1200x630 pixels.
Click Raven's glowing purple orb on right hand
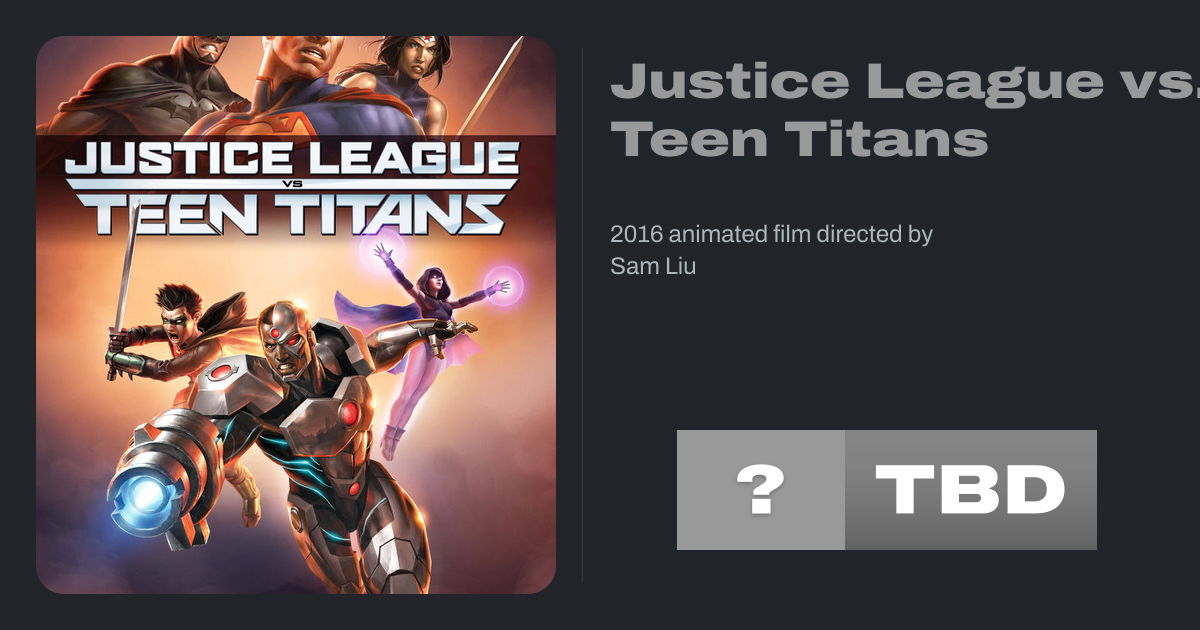[503, 285]
